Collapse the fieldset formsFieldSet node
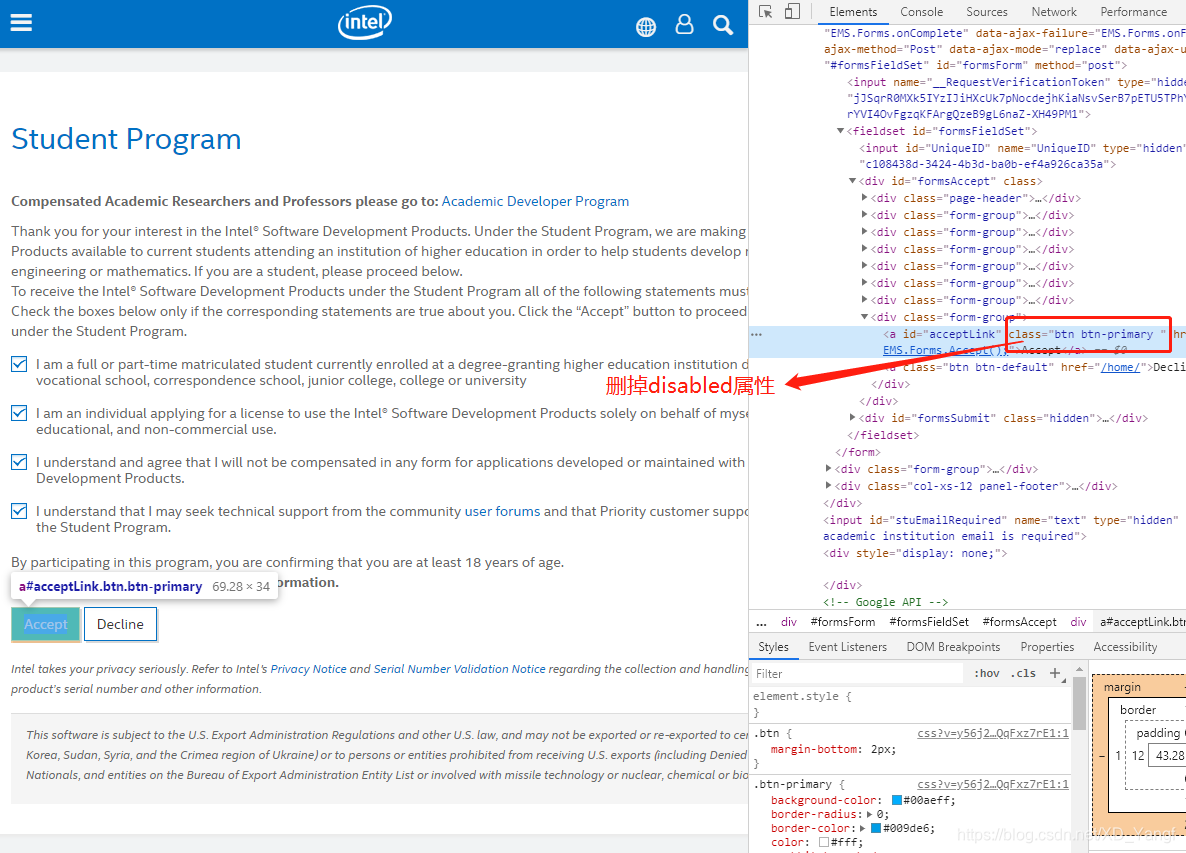This screenshot has height=853, width=1186. 840,131
